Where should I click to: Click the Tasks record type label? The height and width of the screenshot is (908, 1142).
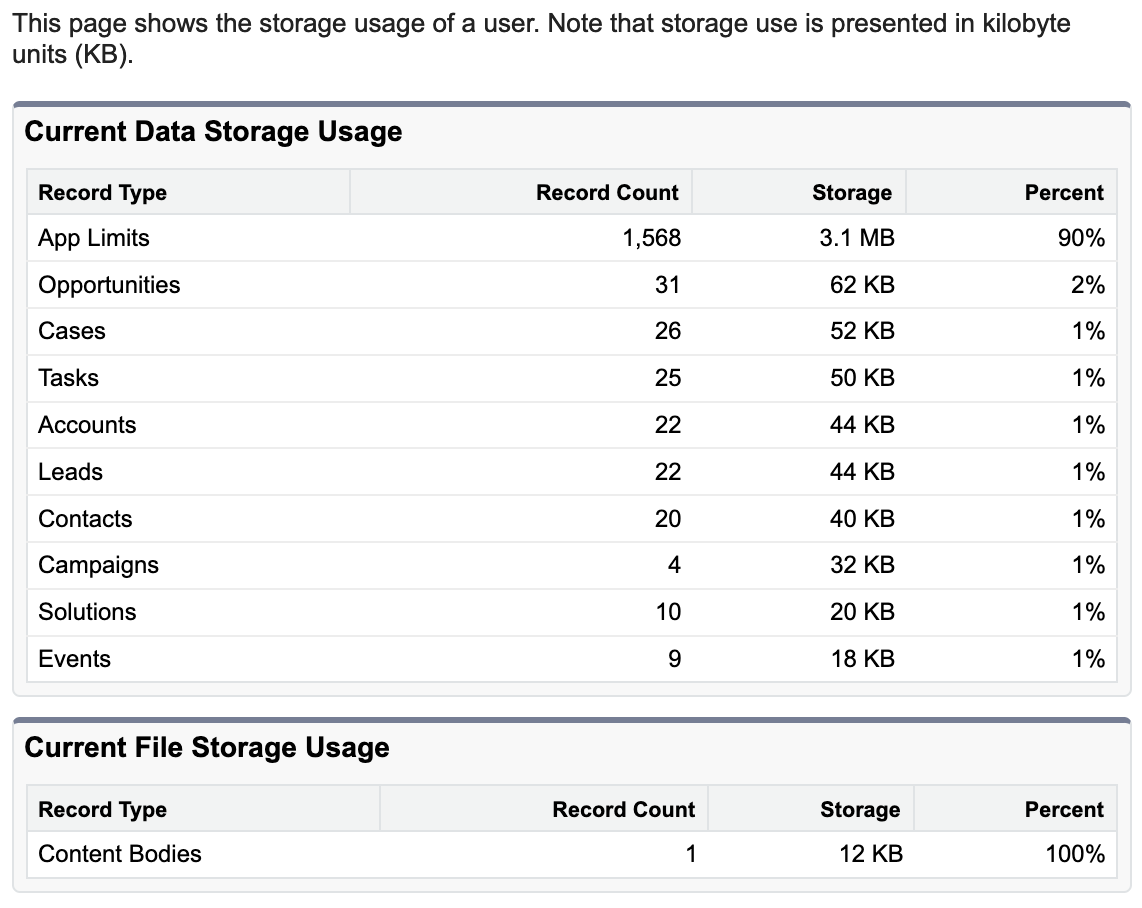(x=69, y=378)
